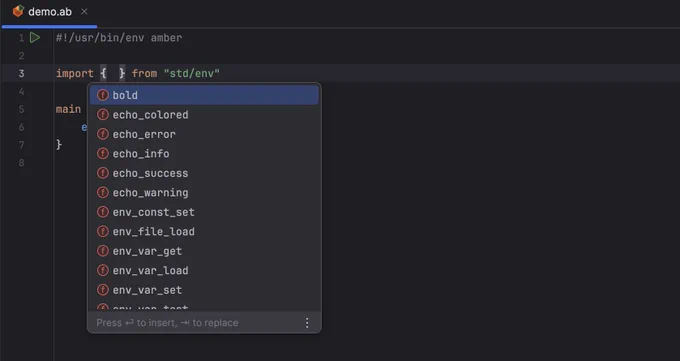
Task: Click the function icon beside echo_error
Action: (x=103, y=134)
